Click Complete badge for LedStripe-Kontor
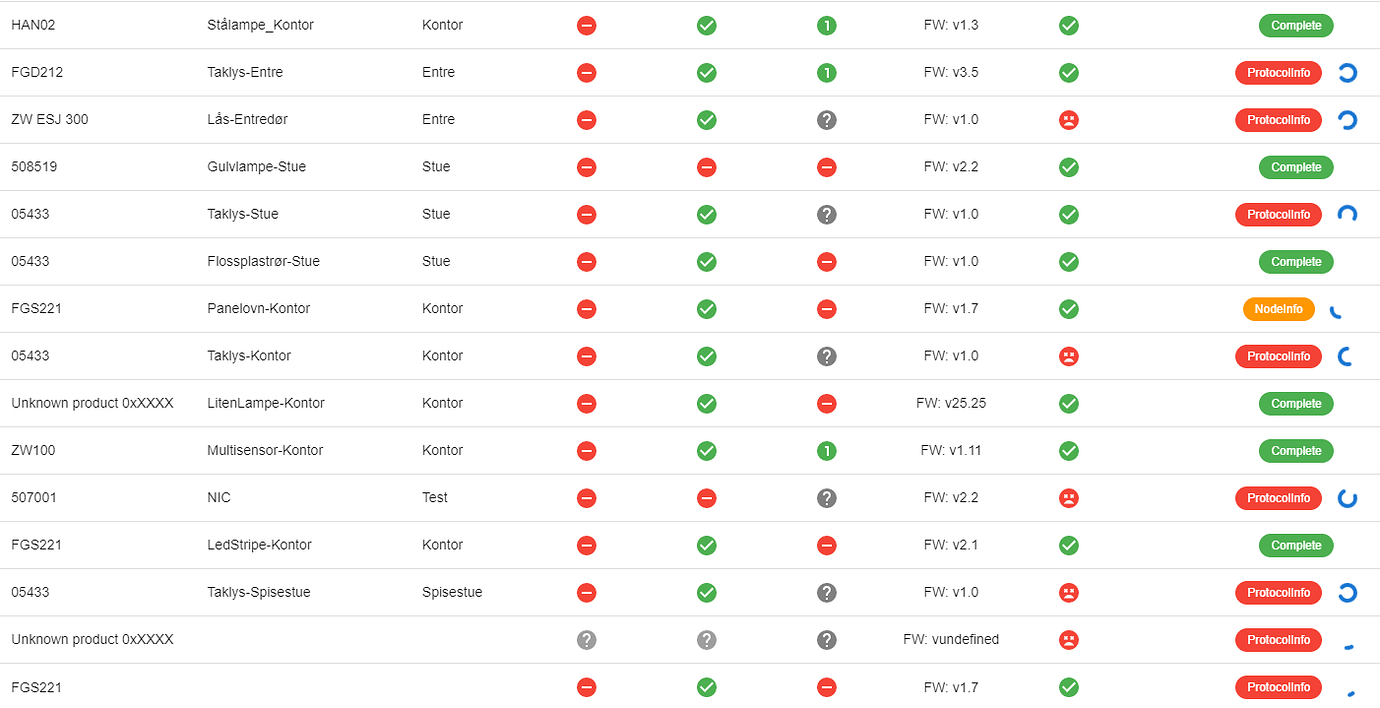This screenshot has height=708, width=1380. 1296,546
